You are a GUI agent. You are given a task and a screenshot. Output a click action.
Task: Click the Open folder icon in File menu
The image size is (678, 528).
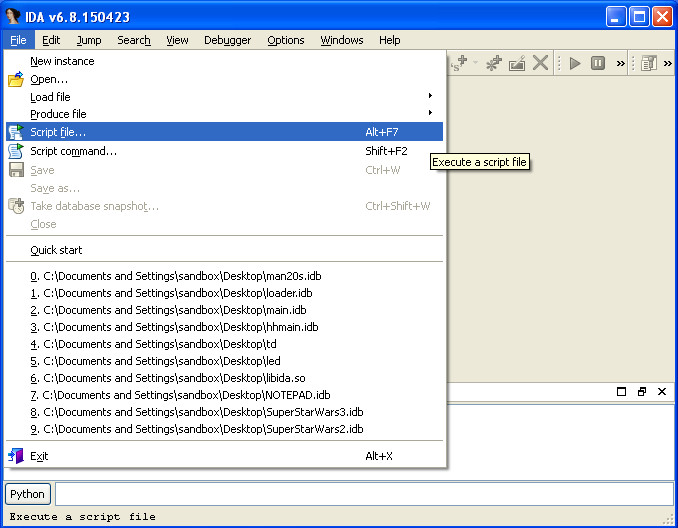click(16, 80)
